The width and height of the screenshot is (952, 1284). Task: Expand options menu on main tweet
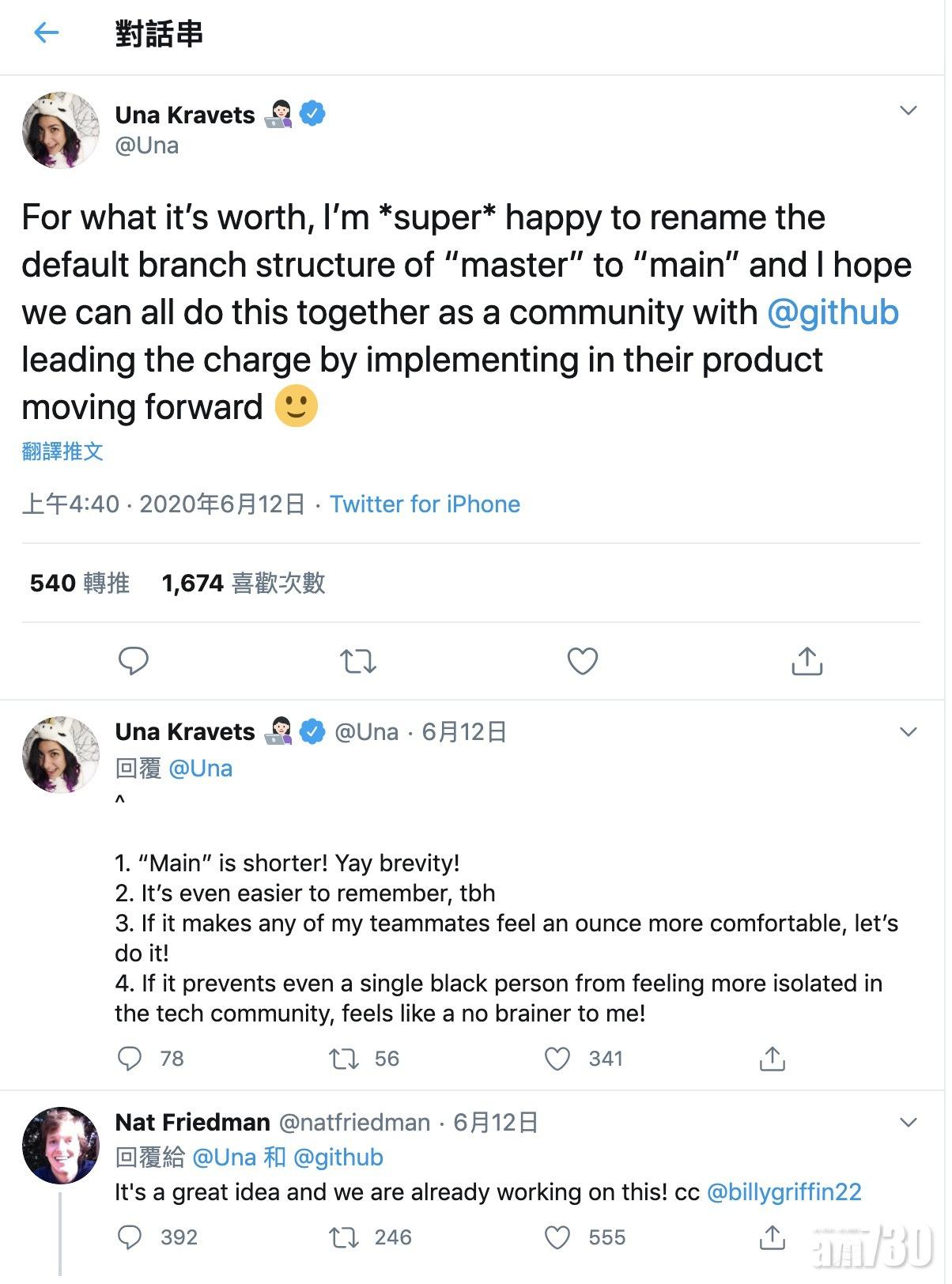tap(909, 111)
